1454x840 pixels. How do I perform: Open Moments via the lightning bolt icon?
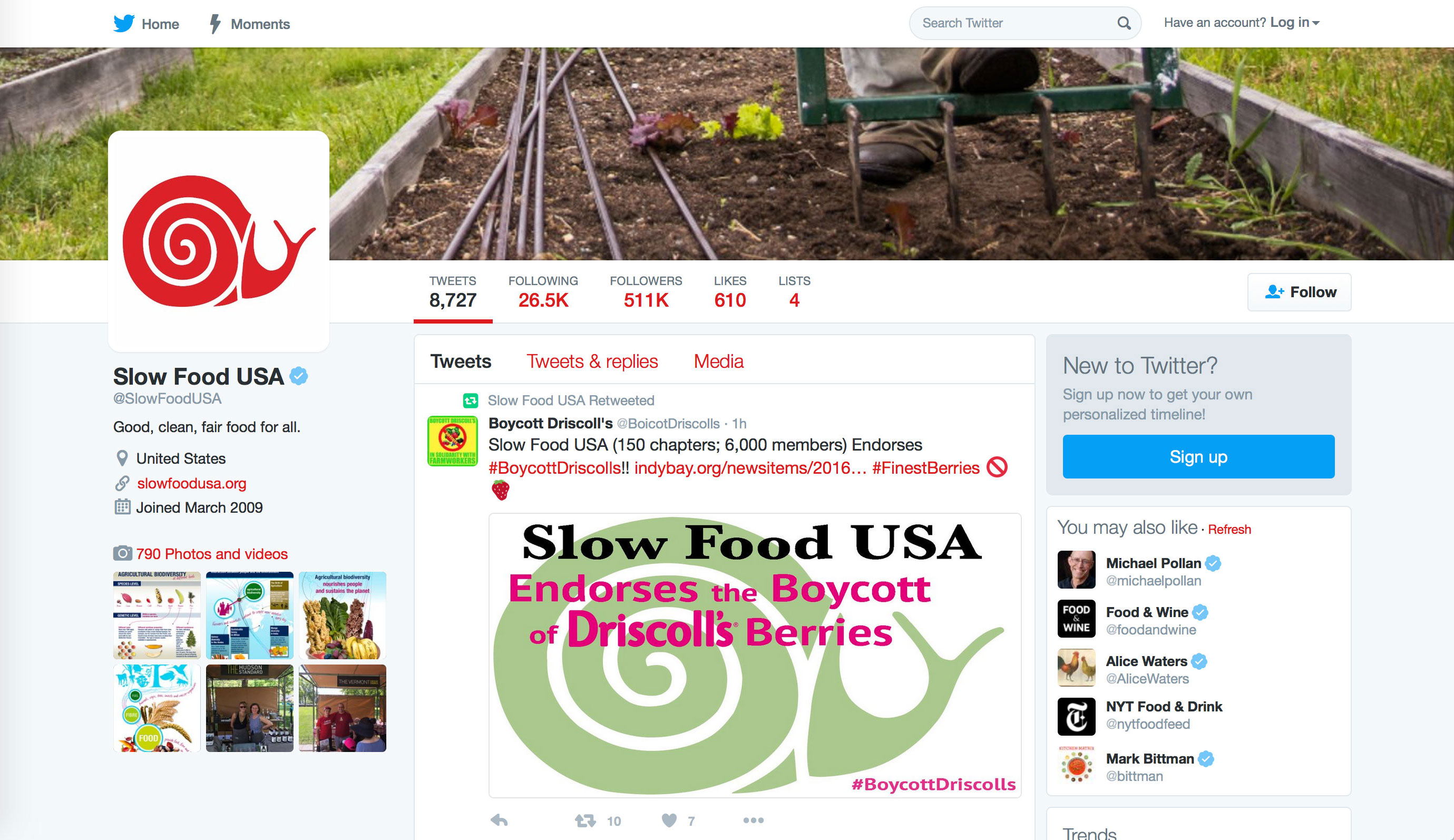[215, 24]
